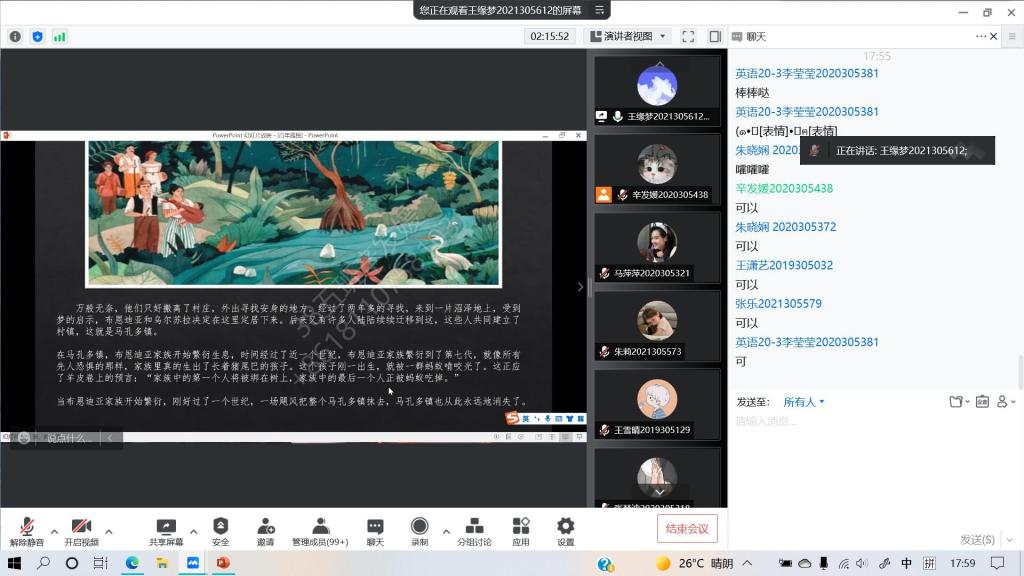Viewport: 1024px width, 576px height.
Task: Click the 发送(S) send button
Action: click(977, 539)
